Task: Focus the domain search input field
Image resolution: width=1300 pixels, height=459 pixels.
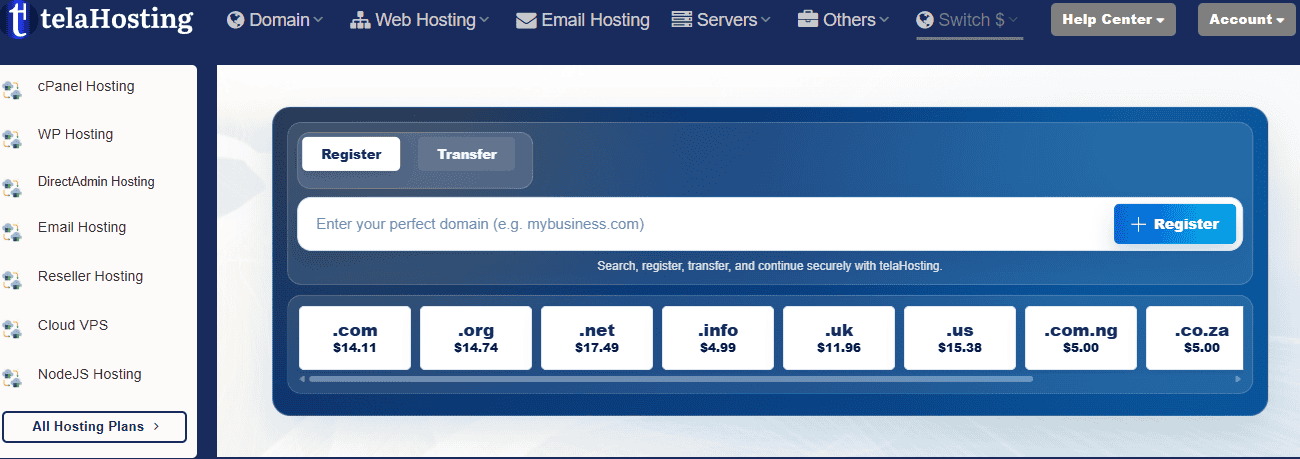Action: pos(705,224)
